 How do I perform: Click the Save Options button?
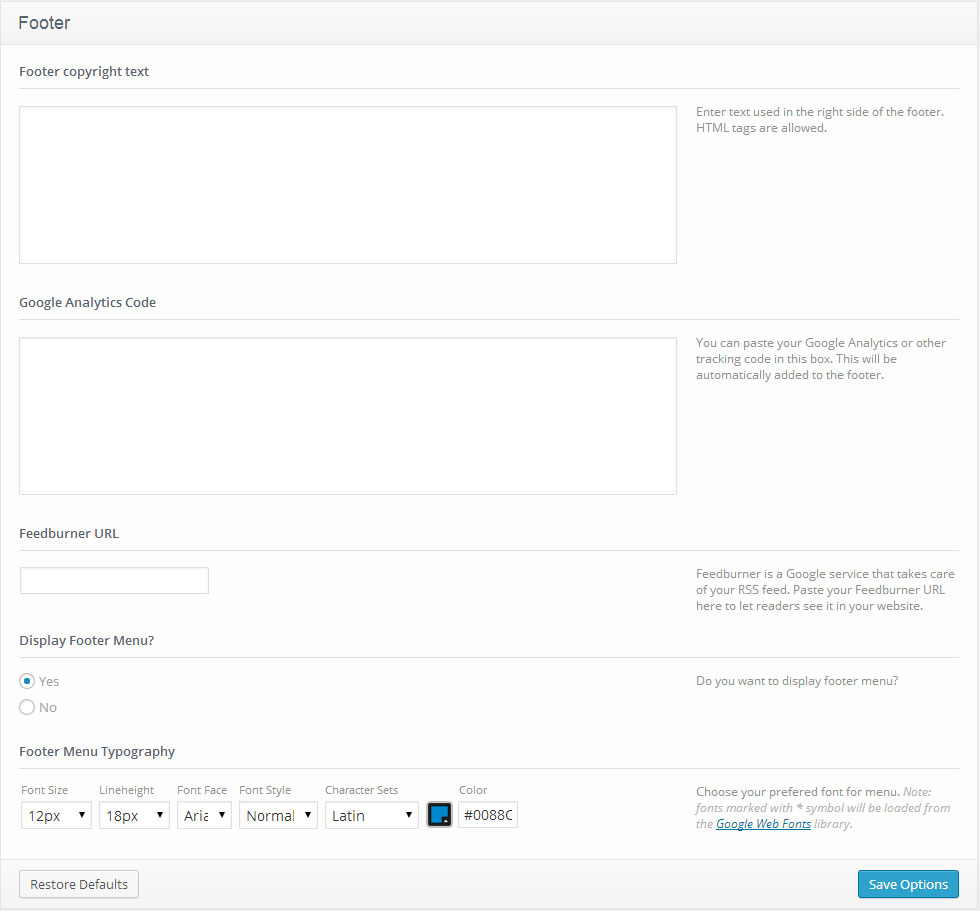pyautogui.click(x=908, y=884)
